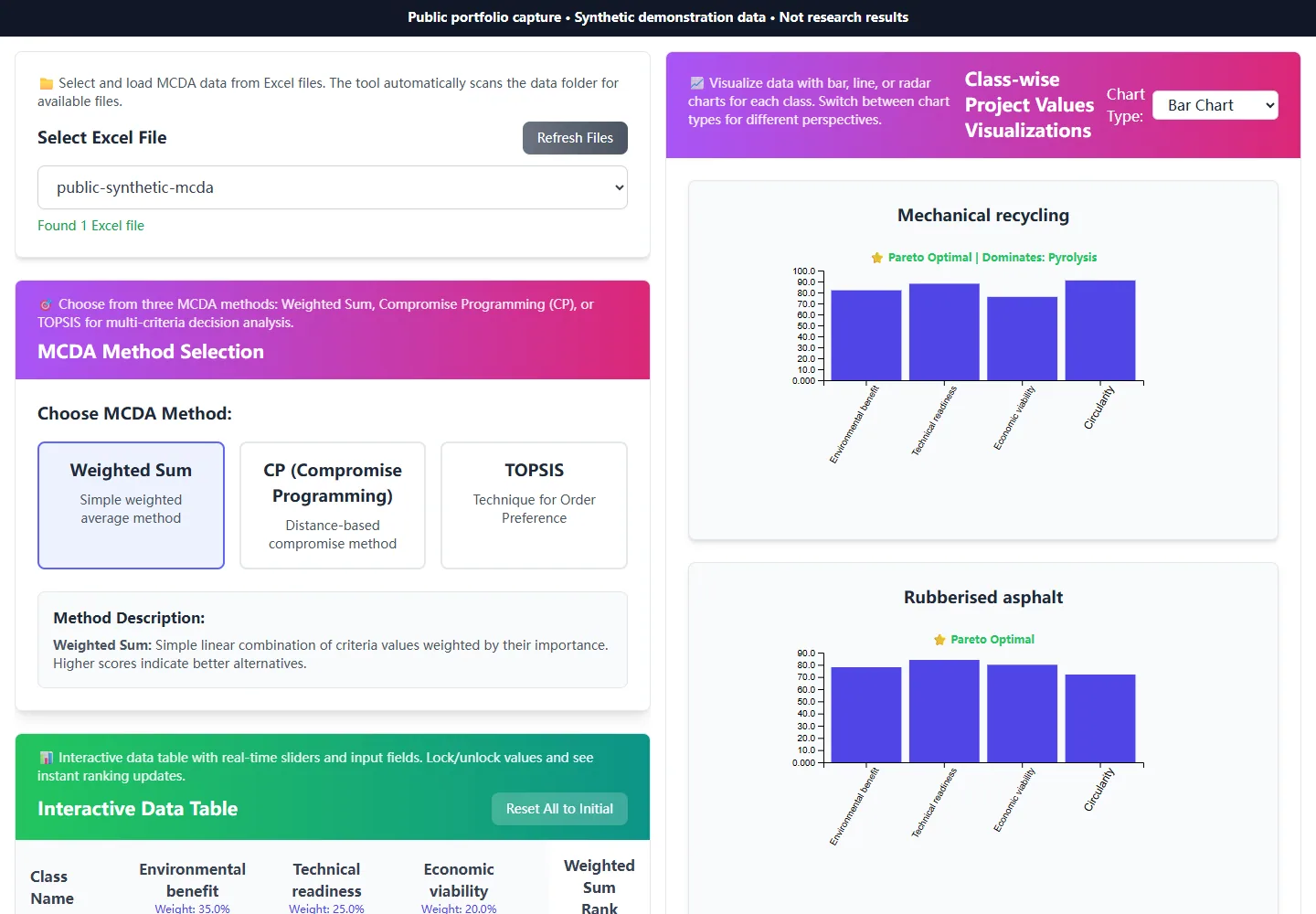The height and width of the screenshot is (914, 1316).
Task: Pick the TOPSIS method card
Action: click(x=534, y=505)
